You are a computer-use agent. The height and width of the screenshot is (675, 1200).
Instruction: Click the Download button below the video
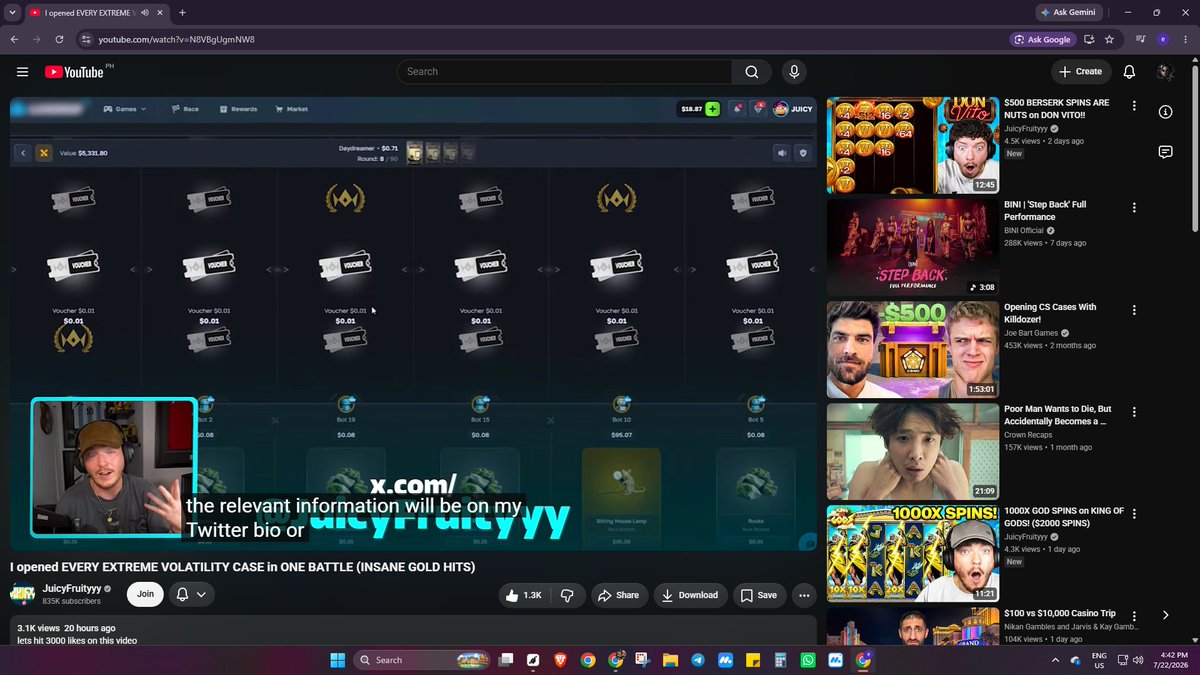click(x=691, y=595)
